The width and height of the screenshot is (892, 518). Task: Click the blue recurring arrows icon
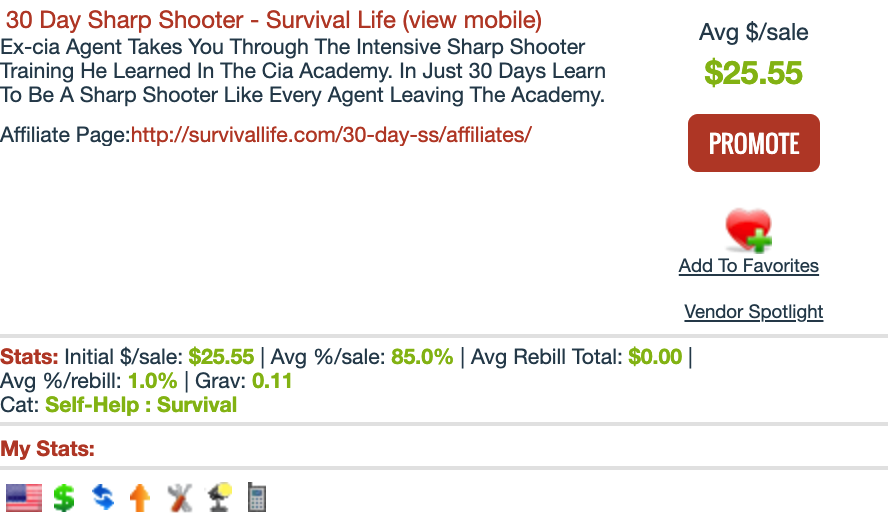tap(103, 498)
